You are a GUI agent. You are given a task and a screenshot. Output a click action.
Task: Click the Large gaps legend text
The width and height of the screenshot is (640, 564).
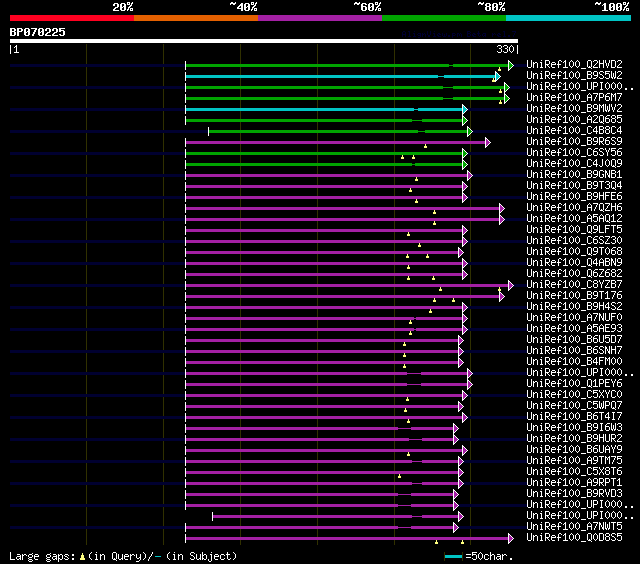coord(42,557)
